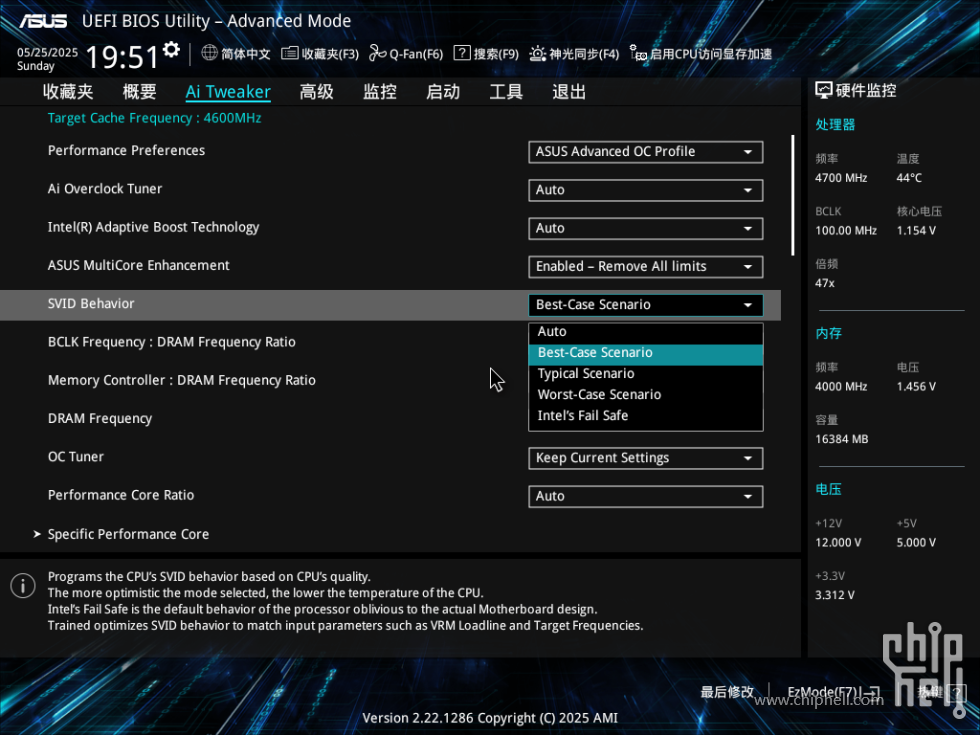Viewport: 980px width, 735px height.
Task: Click the 处理器 section heading
Action: point(835,124)
